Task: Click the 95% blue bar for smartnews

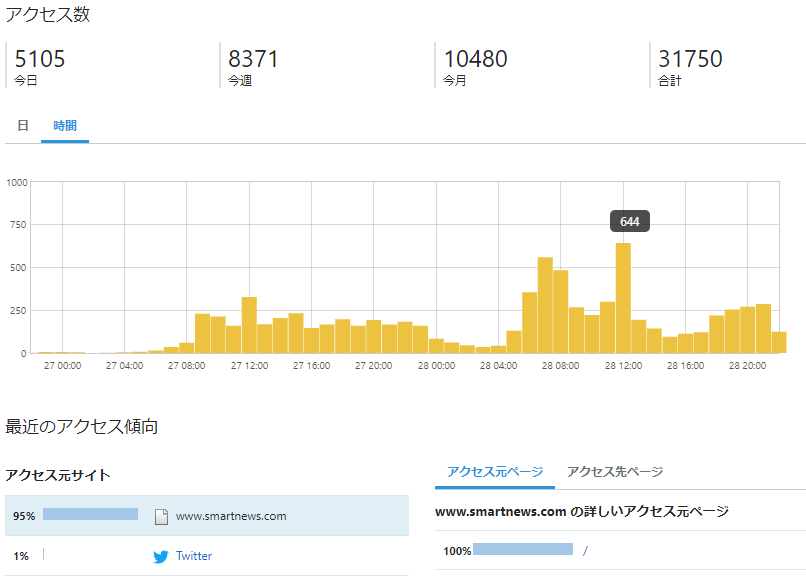Action: 90,514
